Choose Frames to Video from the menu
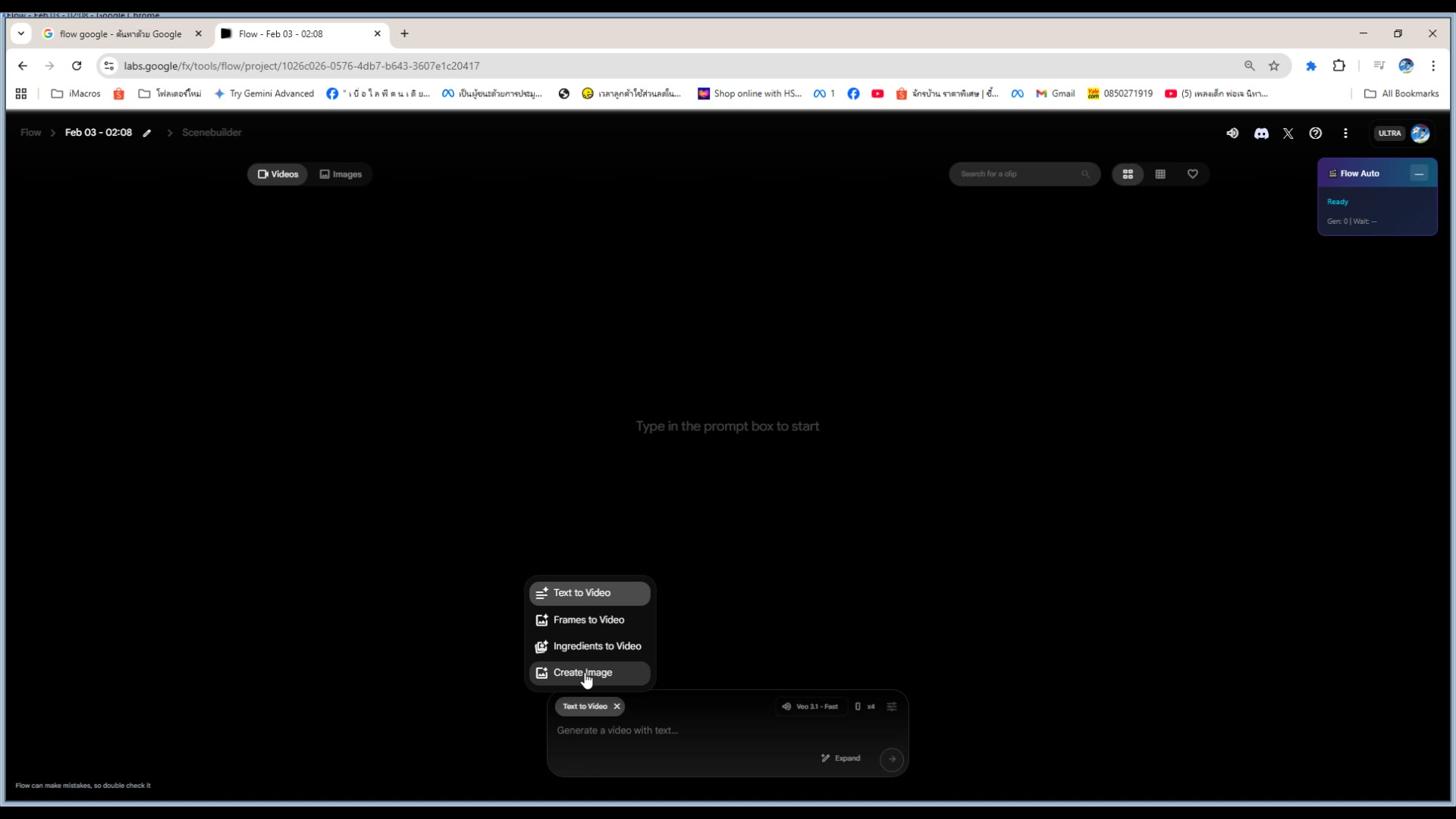This screenshot has height=819, width=1456. pyautogui.click(x=589, y=620)
